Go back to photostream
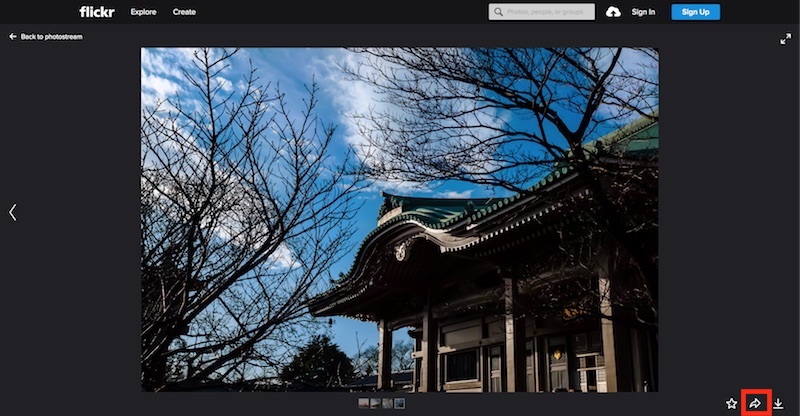The height and width of the screenshot is (416, 800). (51, 37)
